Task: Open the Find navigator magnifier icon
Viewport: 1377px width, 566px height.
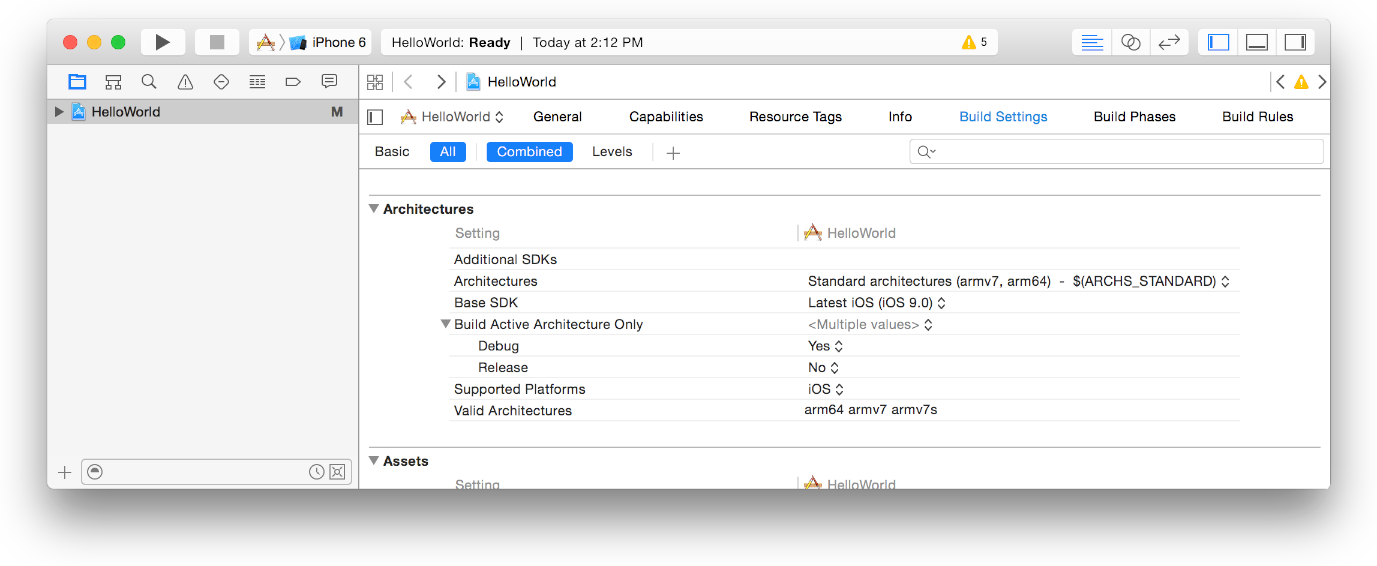Action: 149,82
